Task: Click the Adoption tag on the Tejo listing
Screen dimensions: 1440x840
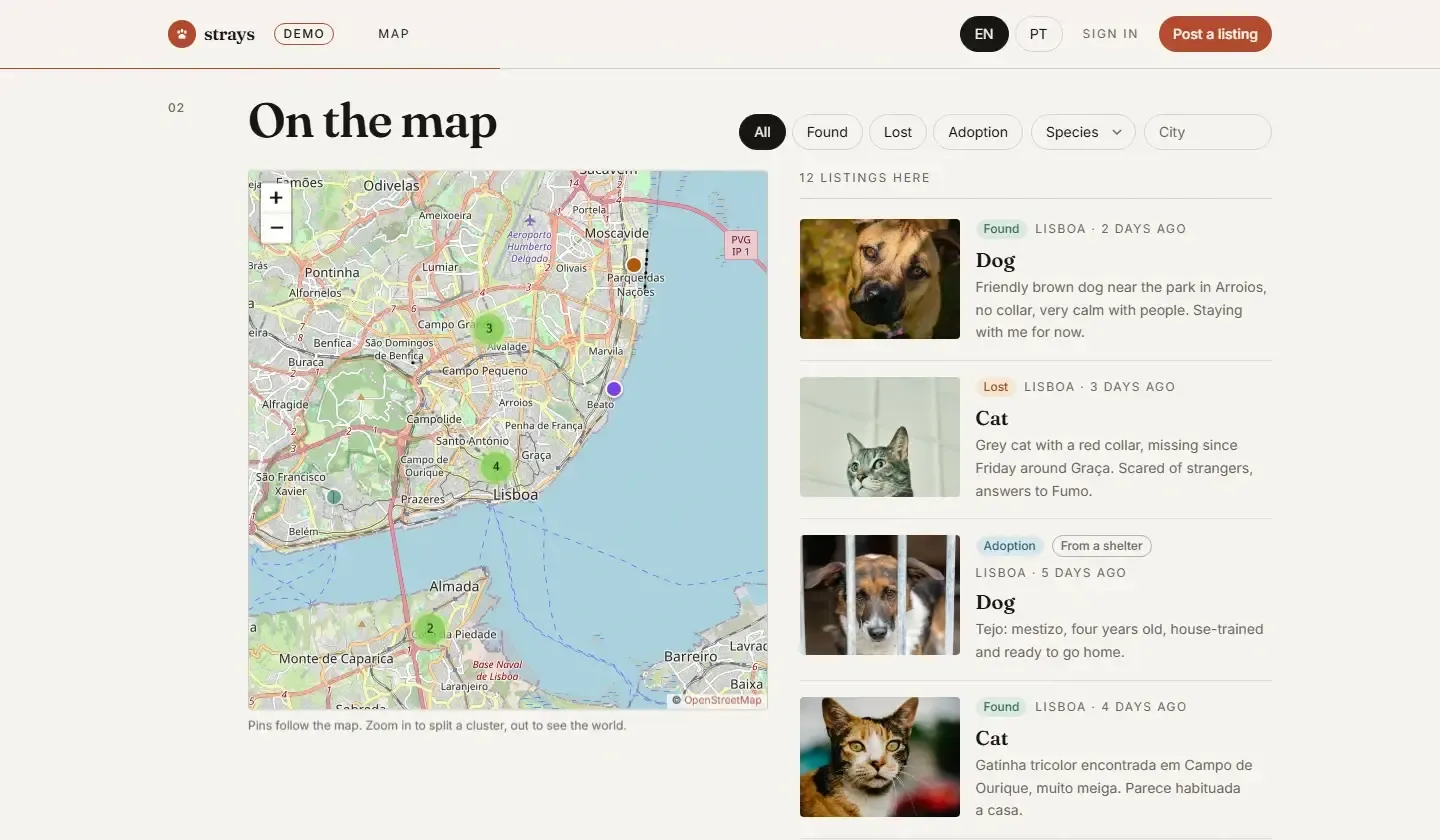Action: (1010, 546)
